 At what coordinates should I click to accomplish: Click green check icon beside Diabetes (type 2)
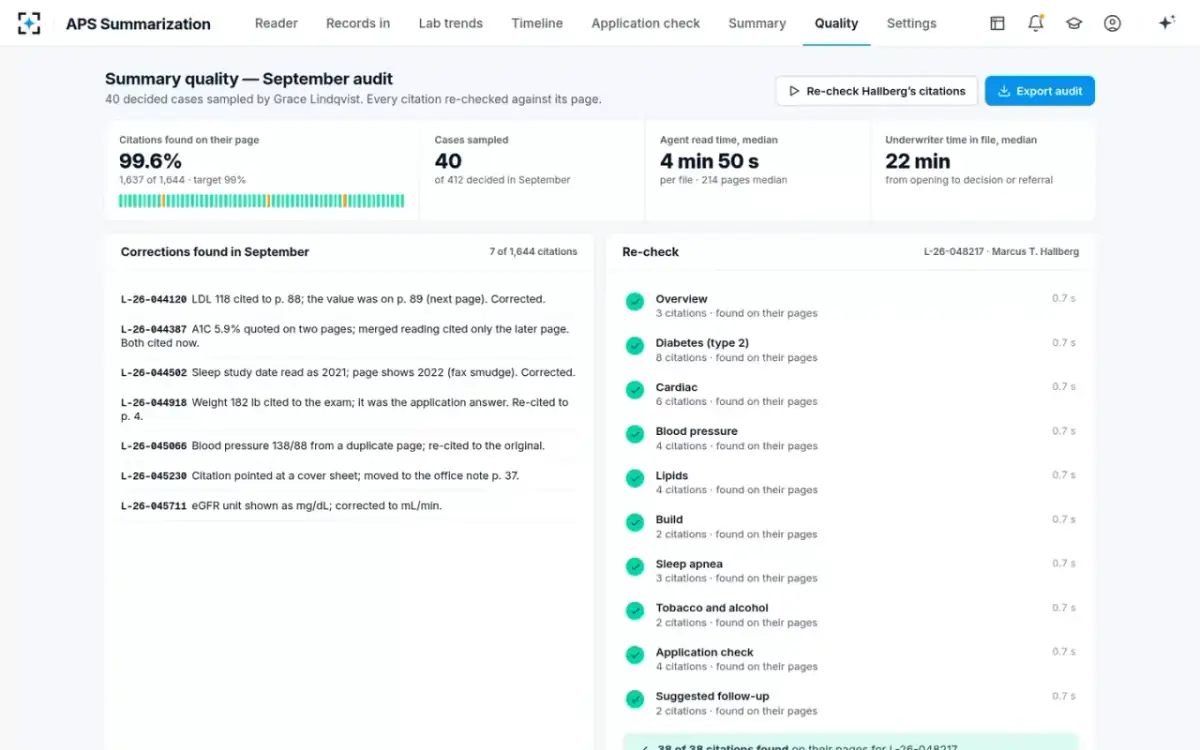pyautogui.click(x=635, y=346)
